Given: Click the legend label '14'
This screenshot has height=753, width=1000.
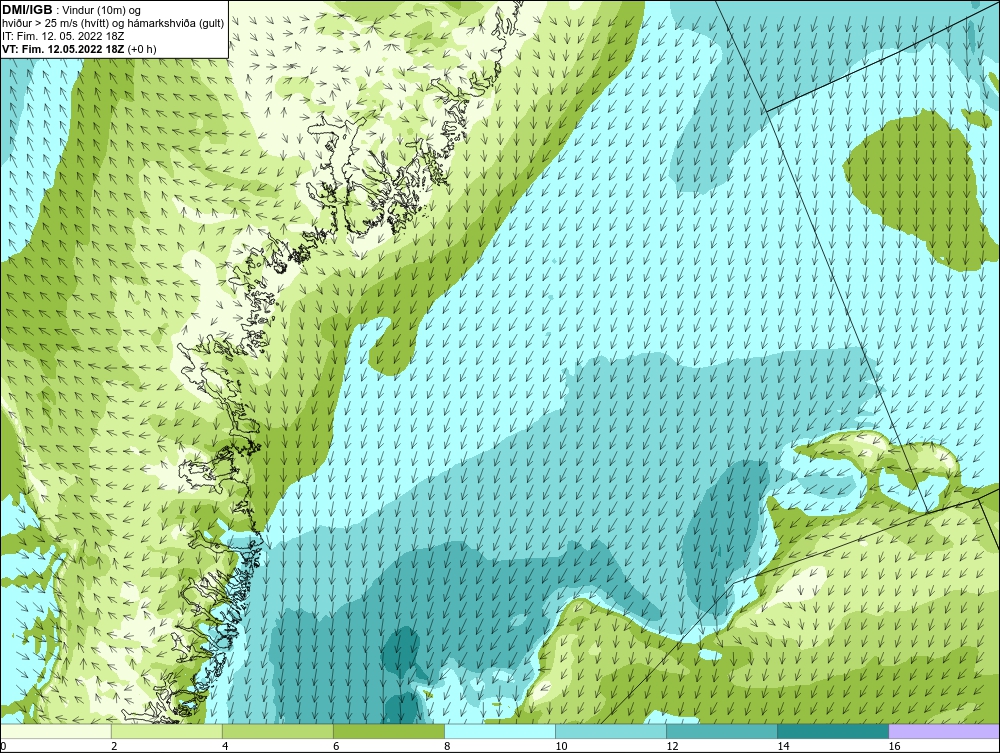Looking at the screenshot, I should (783, 746).
